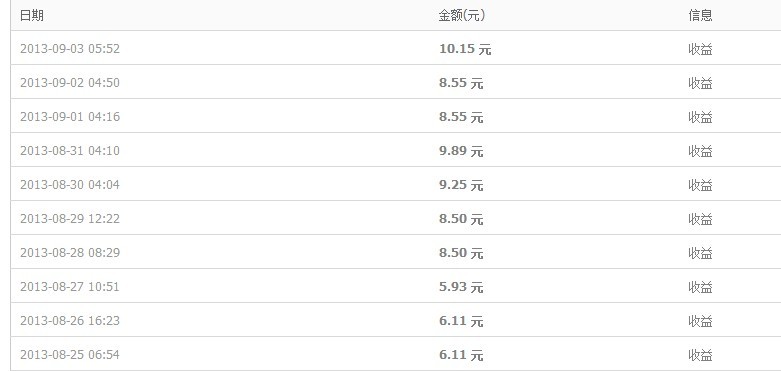Select the 2013-08-28 08:29 row date

coord(70,252)
